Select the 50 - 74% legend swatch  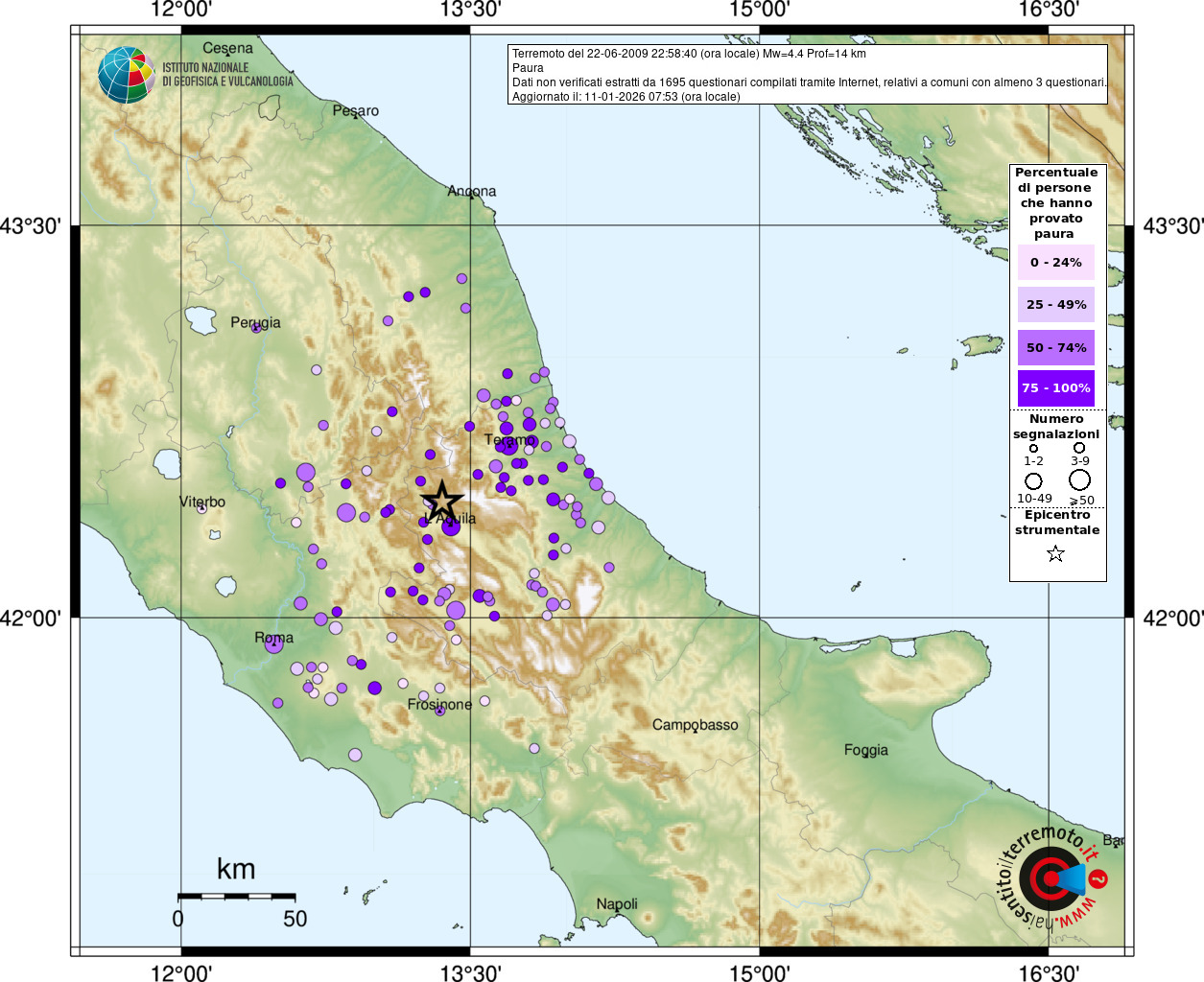pyautogui.click(x=1055, y=347)
